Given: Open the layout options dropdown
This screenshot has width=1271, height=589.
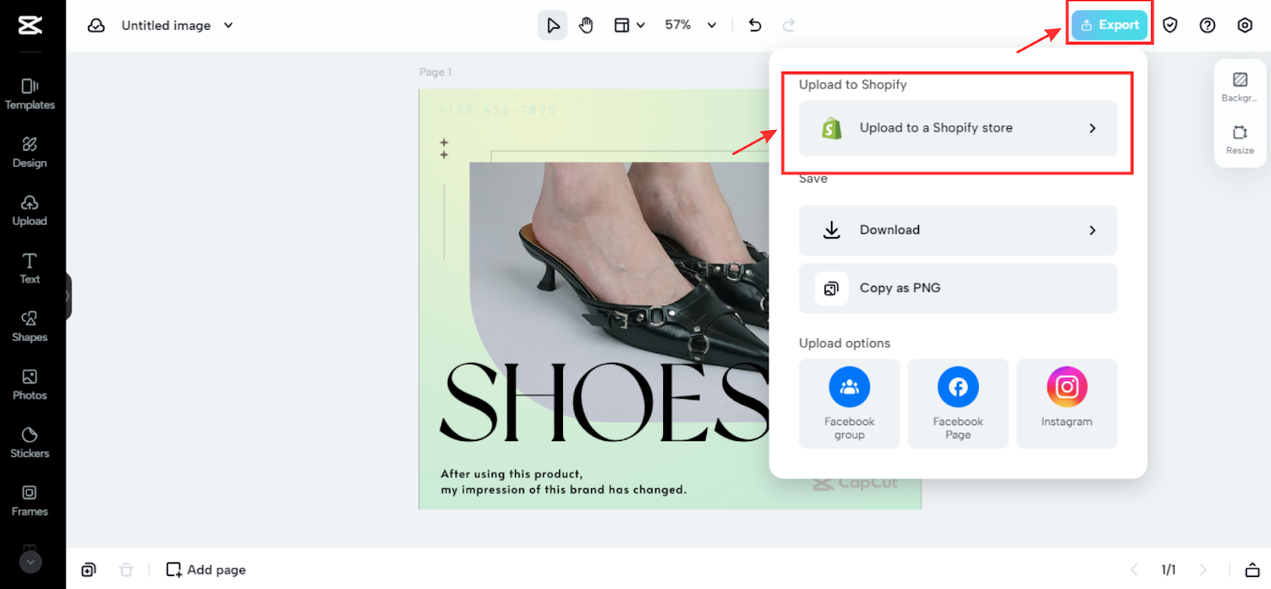Looking at the screenshot, I should coord(629,25).
